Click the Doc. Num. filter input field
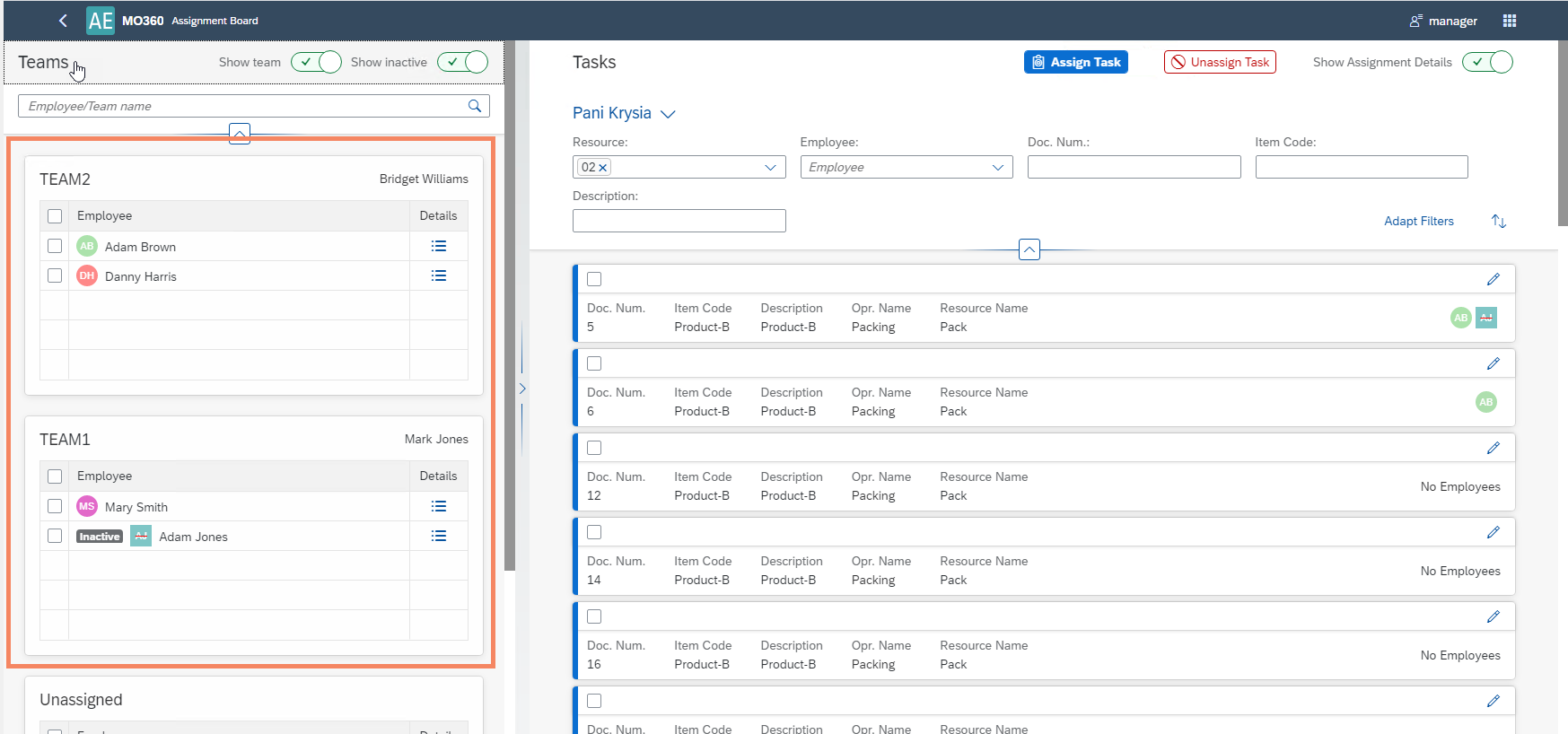1568x734 pixels. (x=1134, y=167)
